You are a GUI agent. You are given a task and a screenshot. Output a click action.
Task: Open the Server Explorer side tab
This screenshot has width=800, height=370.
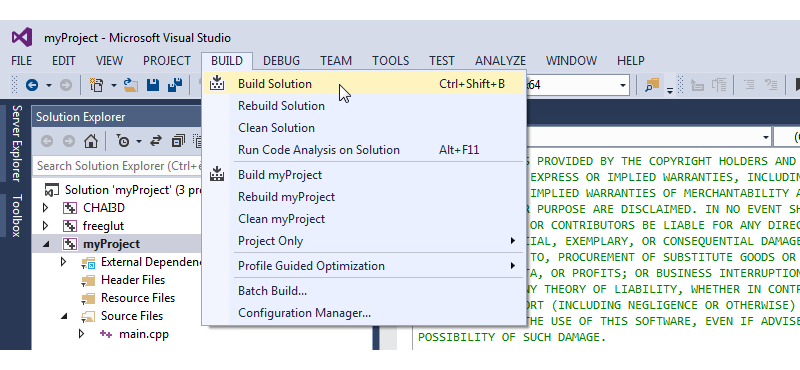coord(16,143)
